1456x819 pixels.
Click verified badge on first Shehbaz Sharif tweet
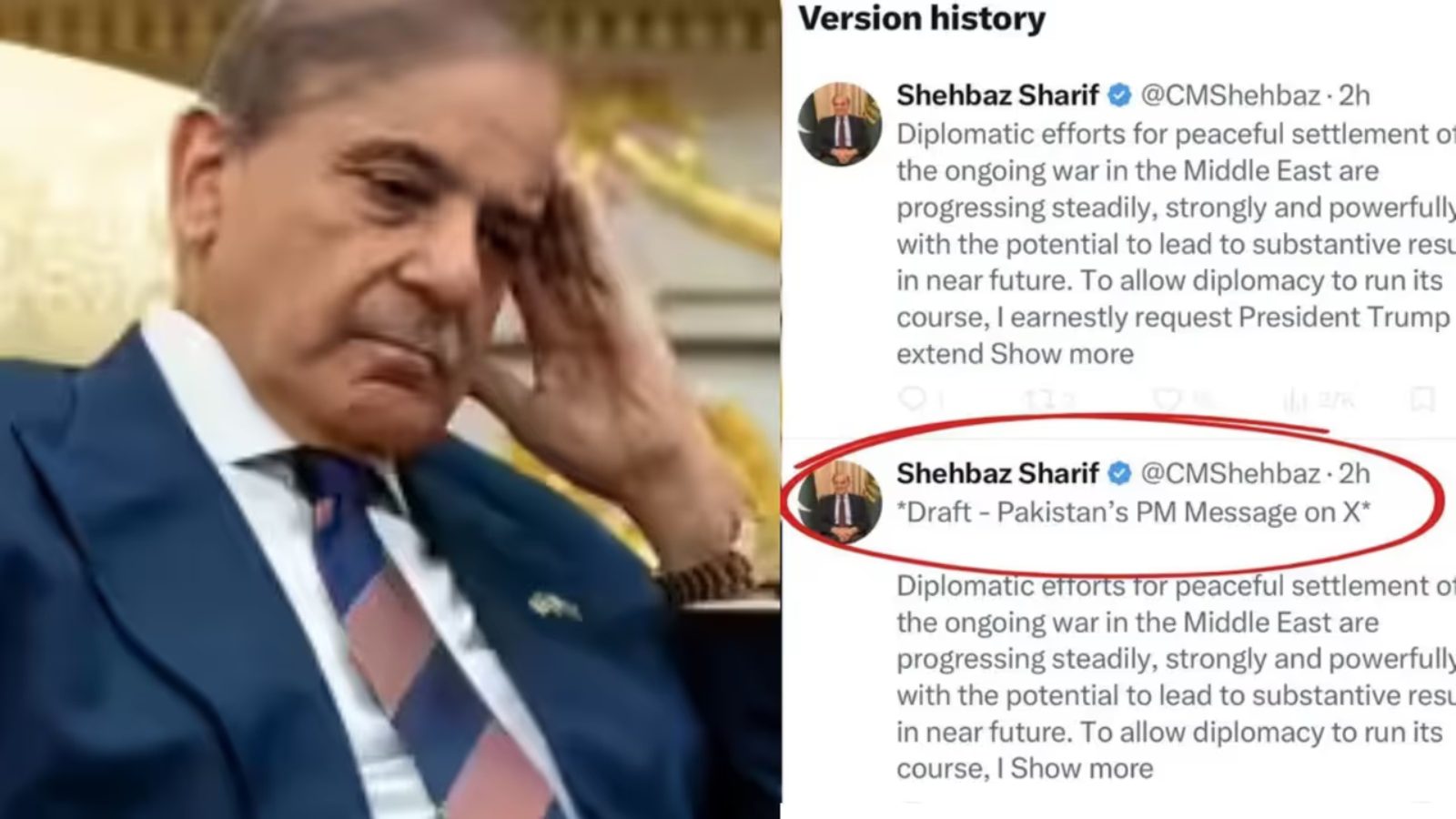point(1120,95)
